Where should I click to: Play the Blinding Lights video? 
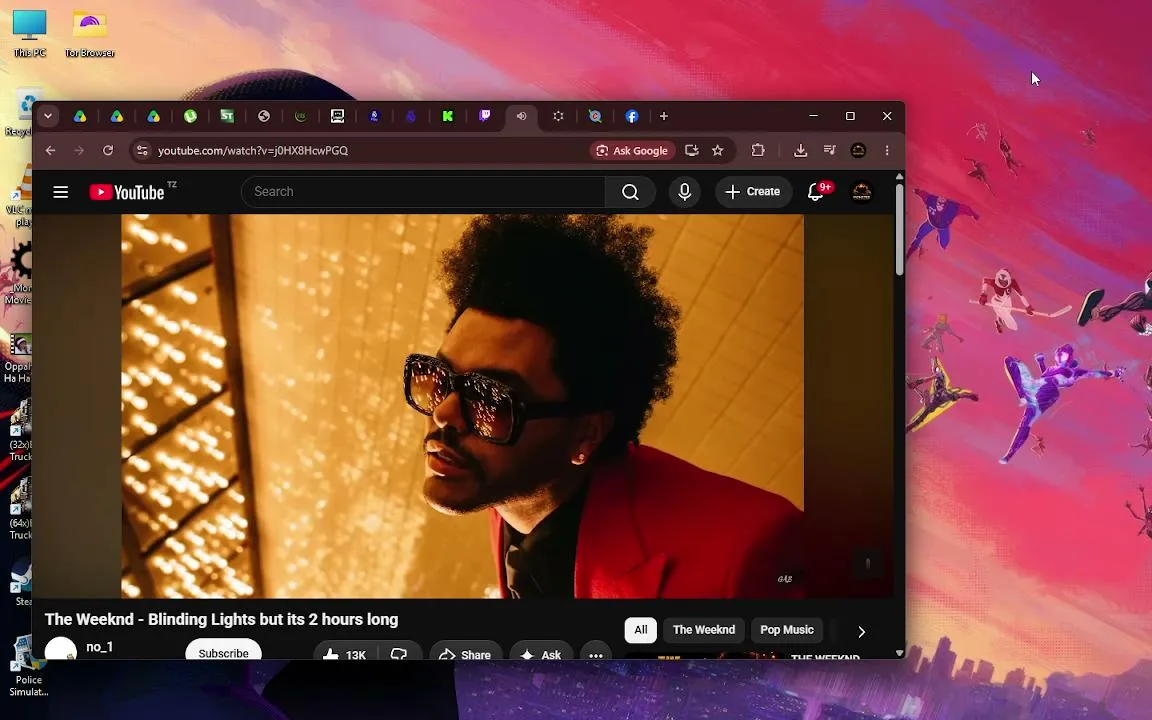tap(463, 406)
